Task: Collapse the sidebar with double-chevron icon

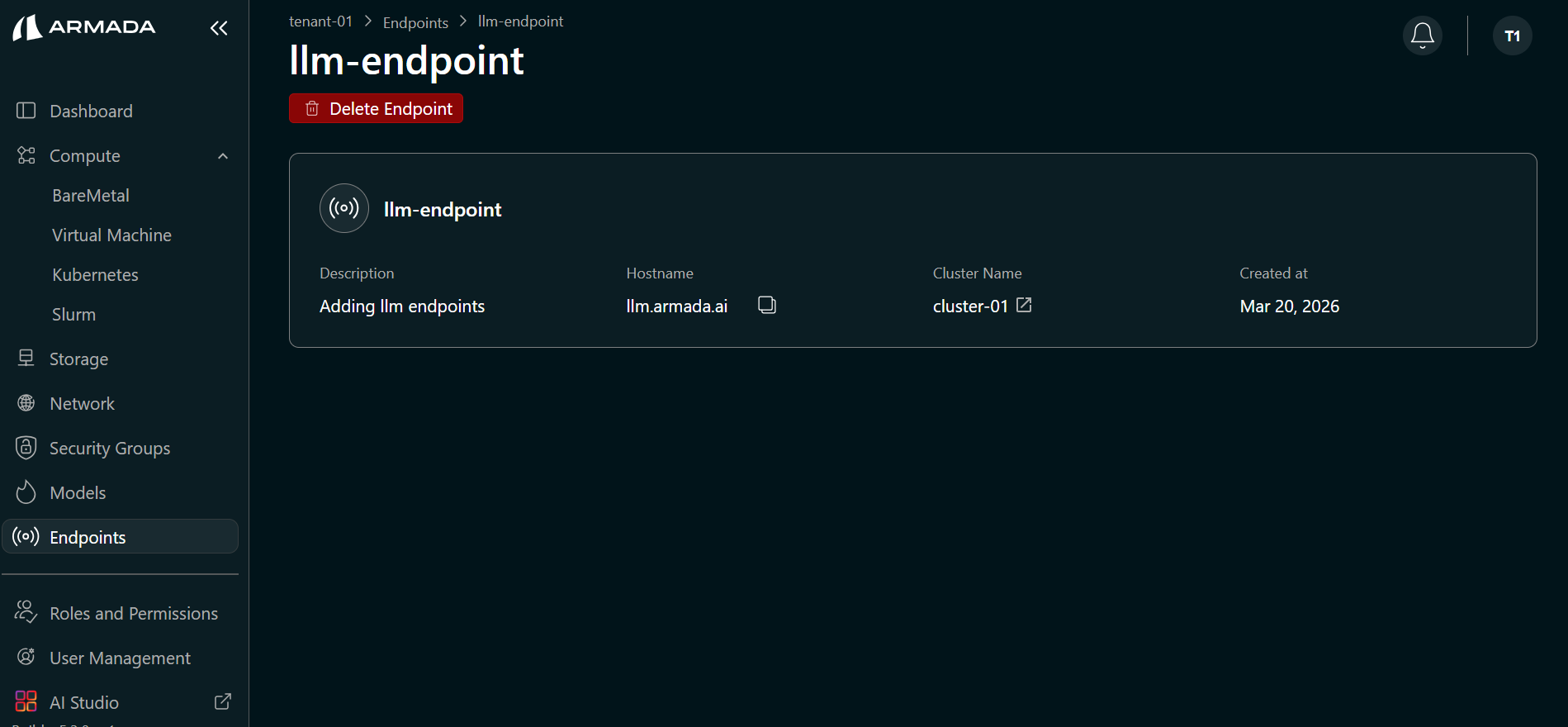Action: [x=219, y=28]
